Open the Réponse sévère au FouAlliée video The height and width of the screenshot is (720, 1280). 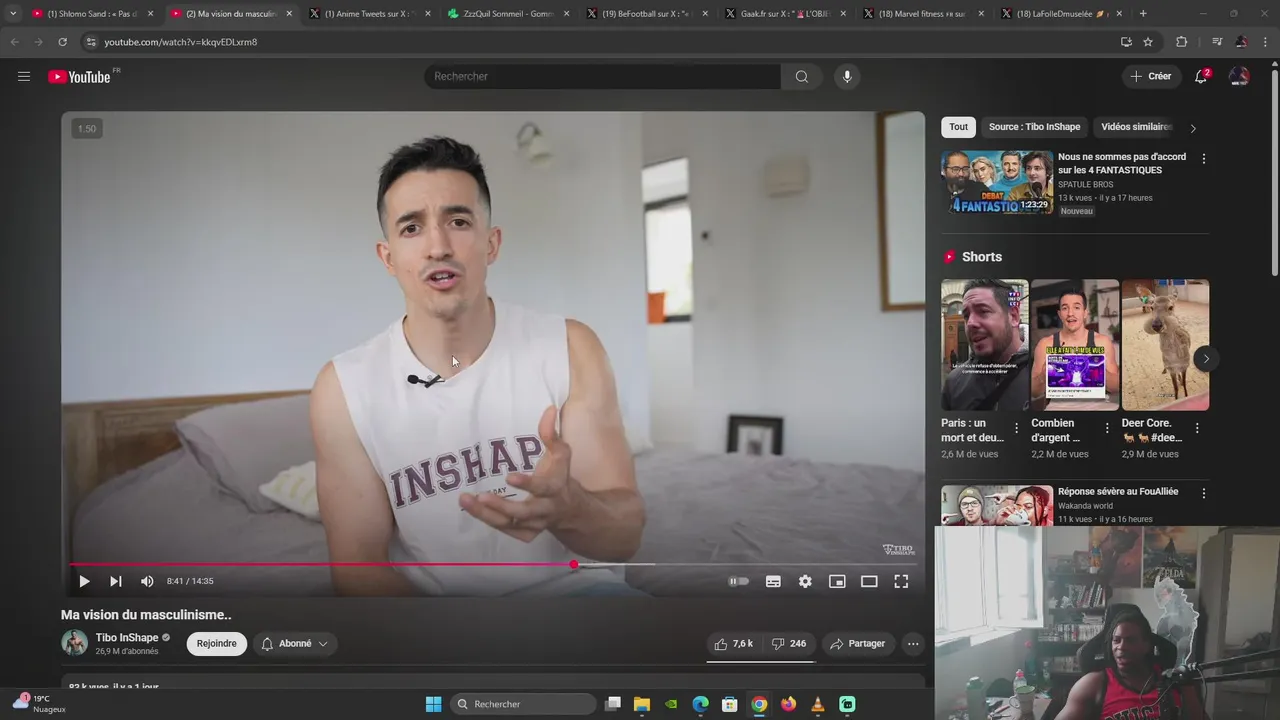(x=1118, y=492)
